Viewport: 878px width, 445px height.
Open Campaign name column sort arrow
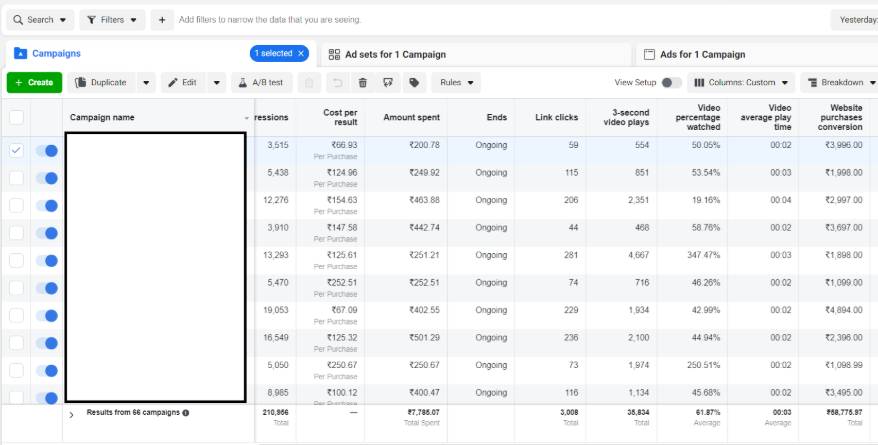pyautogui.click(x=247, y=118)
